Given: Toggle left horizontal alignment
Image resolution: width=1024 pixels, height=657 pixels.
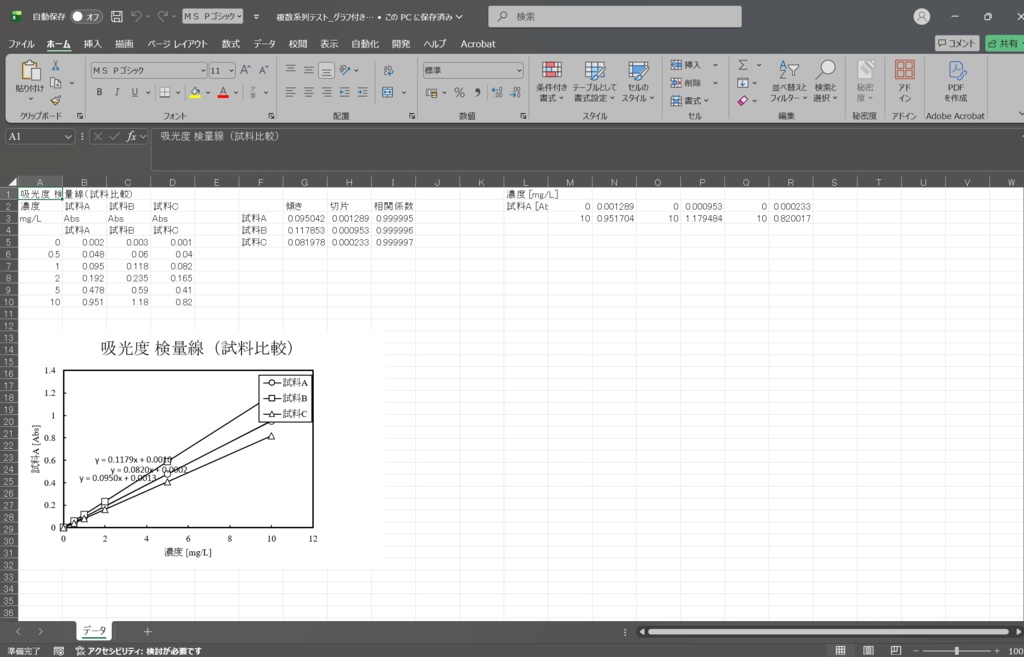Looking at the screenshot, I should tap(291, 92).
